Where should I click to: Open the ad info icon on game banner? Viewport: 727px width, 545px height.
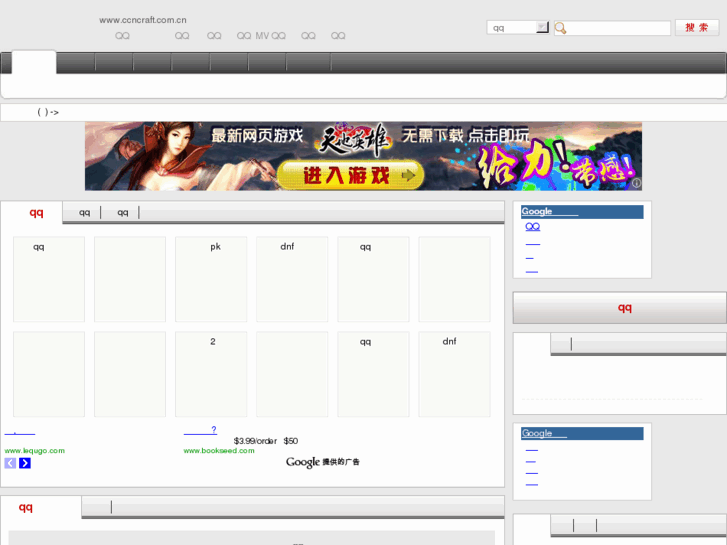[x=637, y=183]
